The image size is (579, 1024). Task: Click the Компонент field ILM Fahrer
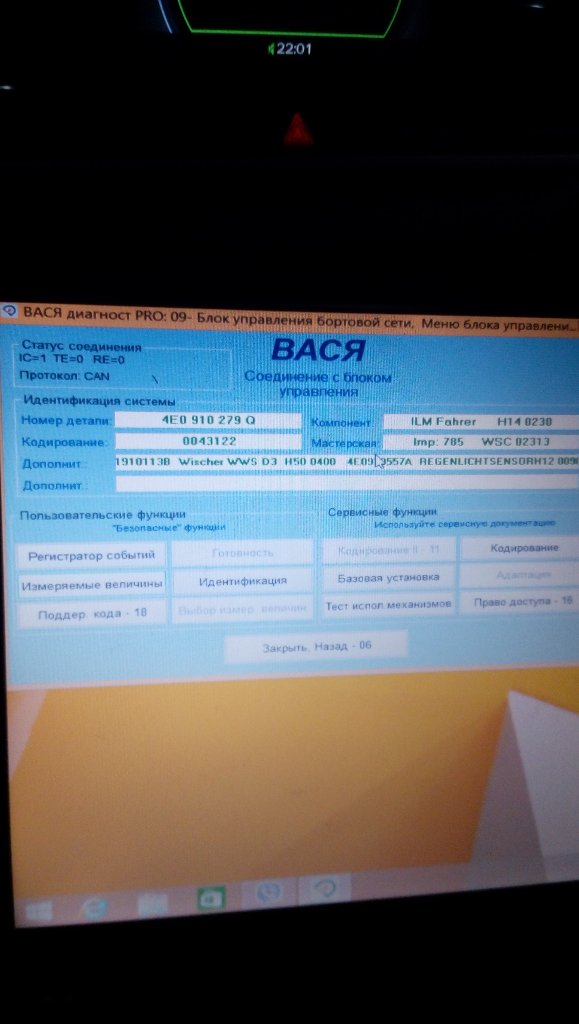pyautogui.click(x=481, y=422)
